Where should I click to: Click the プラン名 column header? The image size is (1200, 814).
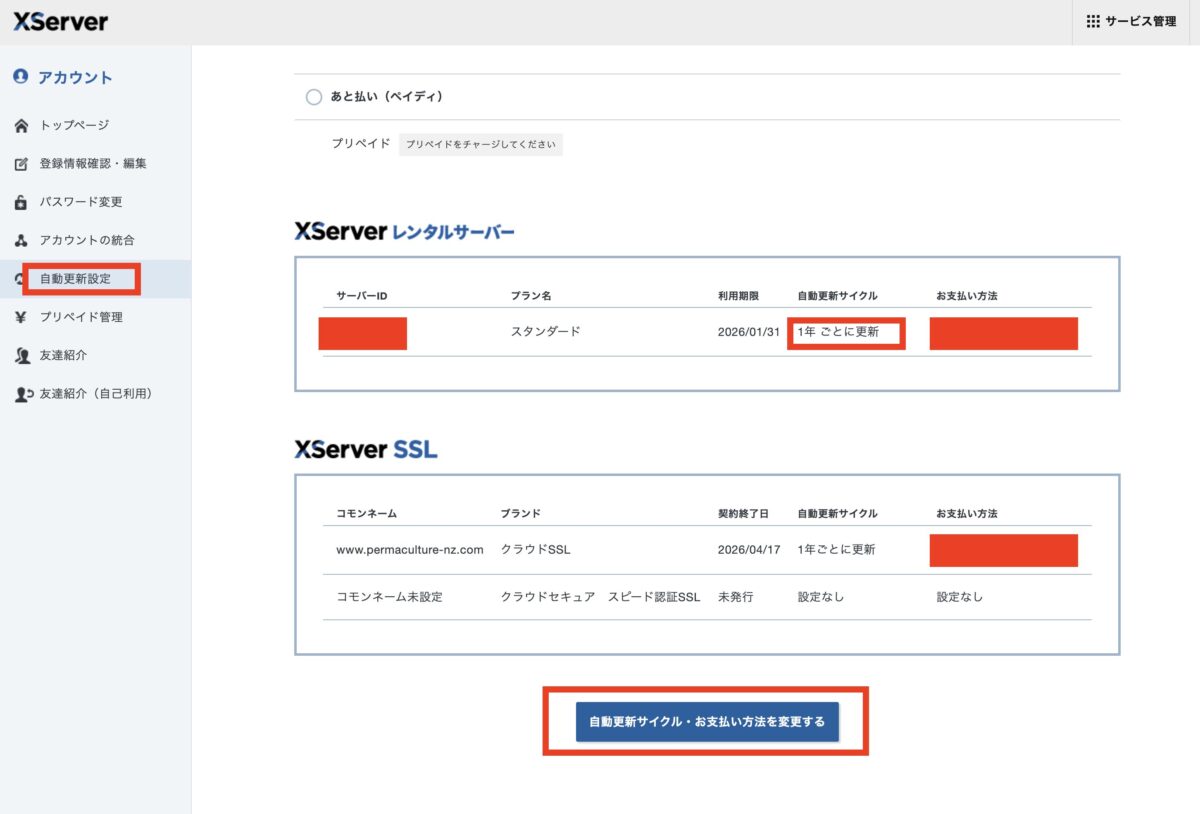point(531,296)
